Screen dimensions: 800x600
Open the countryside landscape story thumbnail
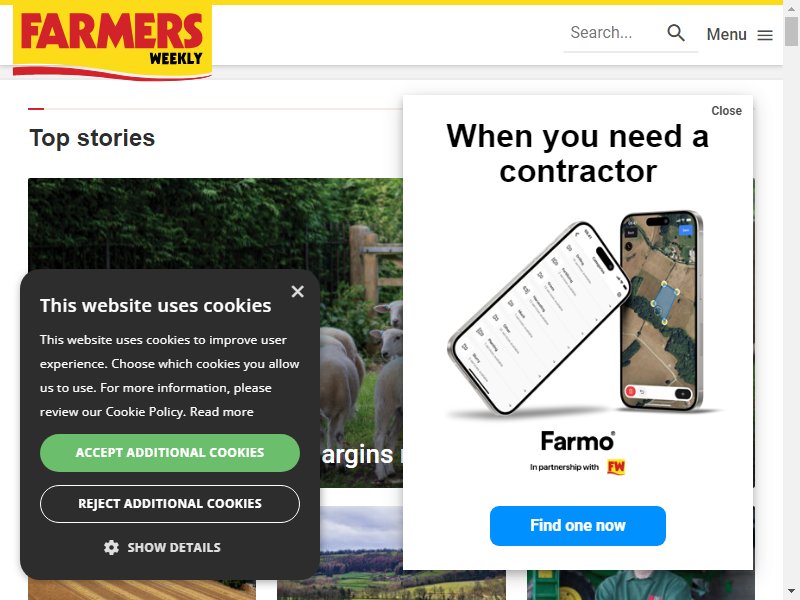tap(391, 553)
